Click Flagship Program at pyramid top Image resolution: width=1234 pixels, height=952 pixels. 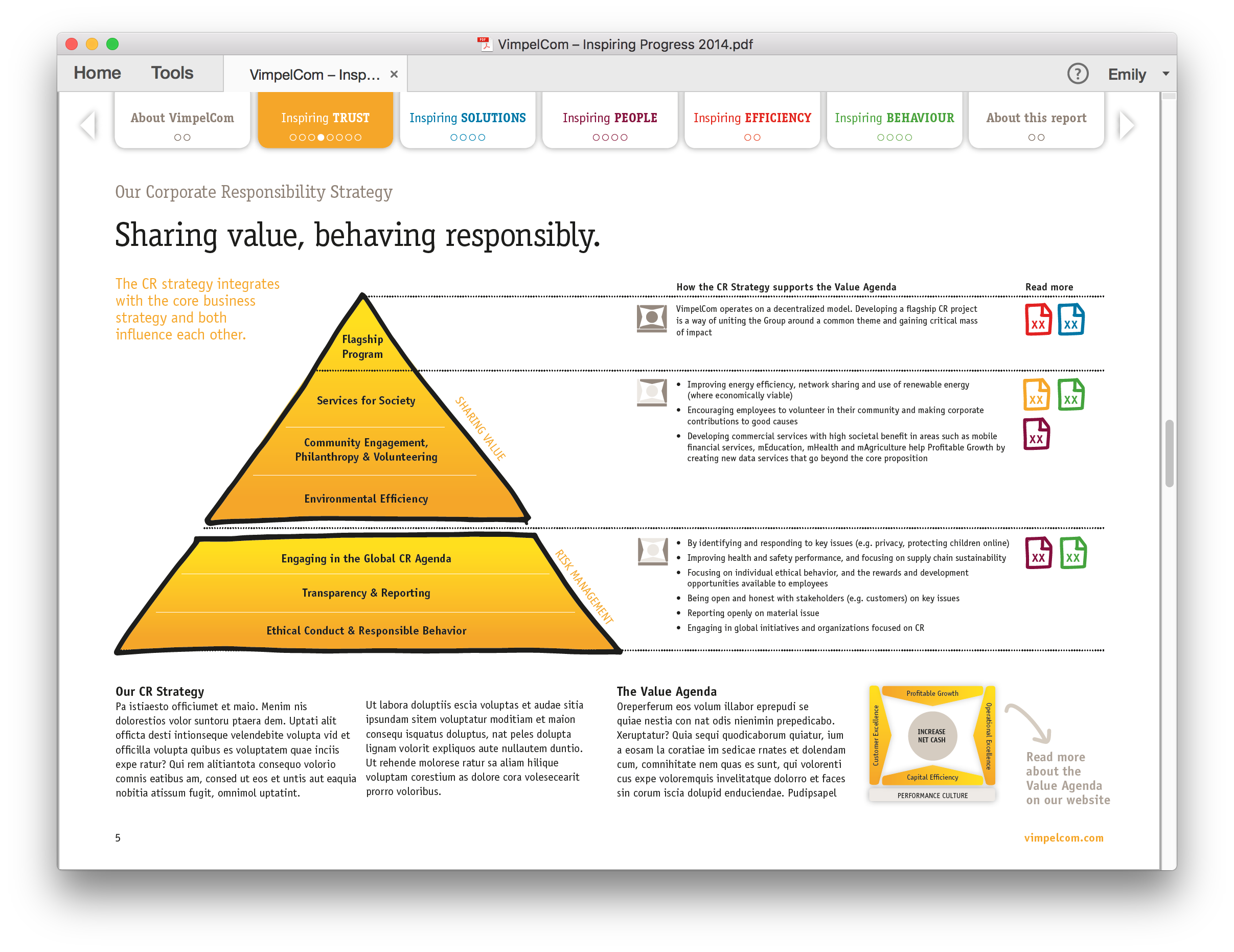(x=362, y=346)
